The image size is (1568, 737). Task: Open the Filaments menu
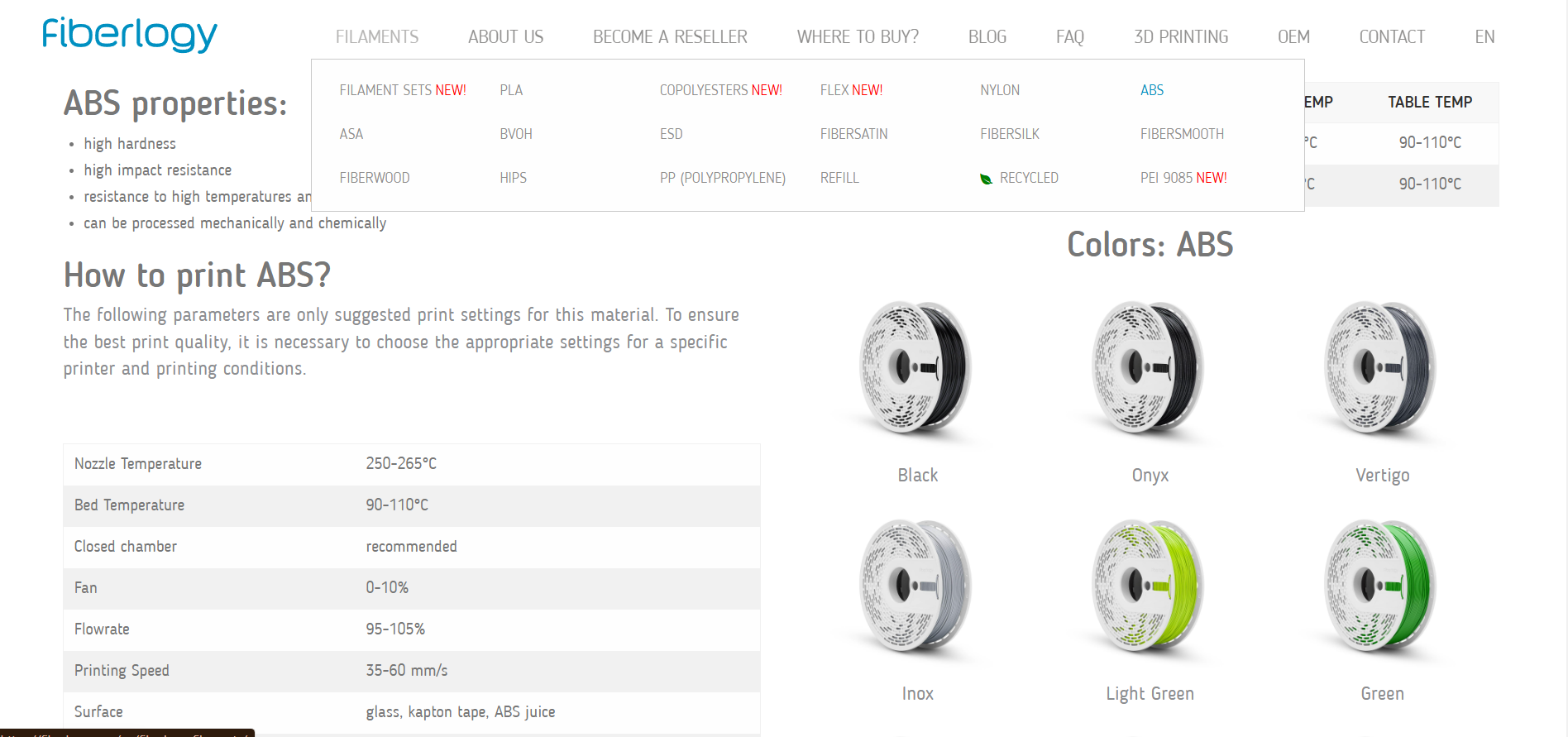pyautogui.click(x=377, y=37)
